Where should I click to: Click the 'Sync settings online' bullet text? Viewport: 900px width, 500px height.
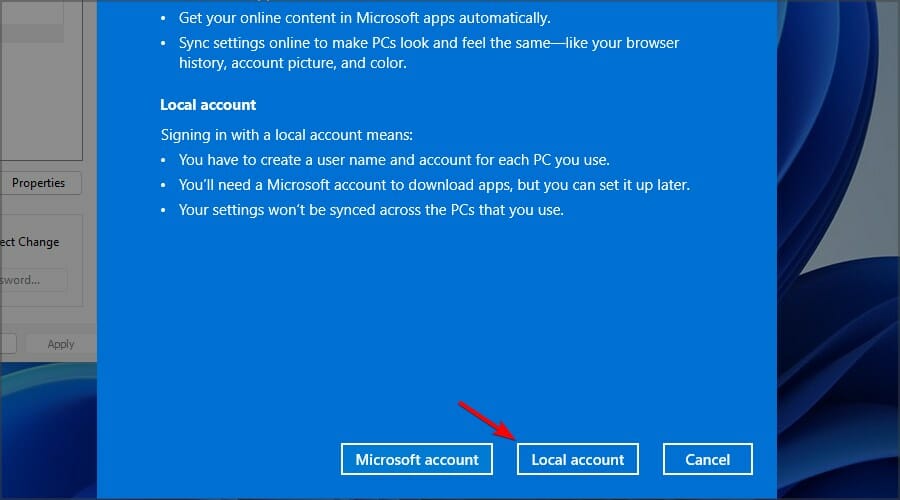click(x=429, y=53)
